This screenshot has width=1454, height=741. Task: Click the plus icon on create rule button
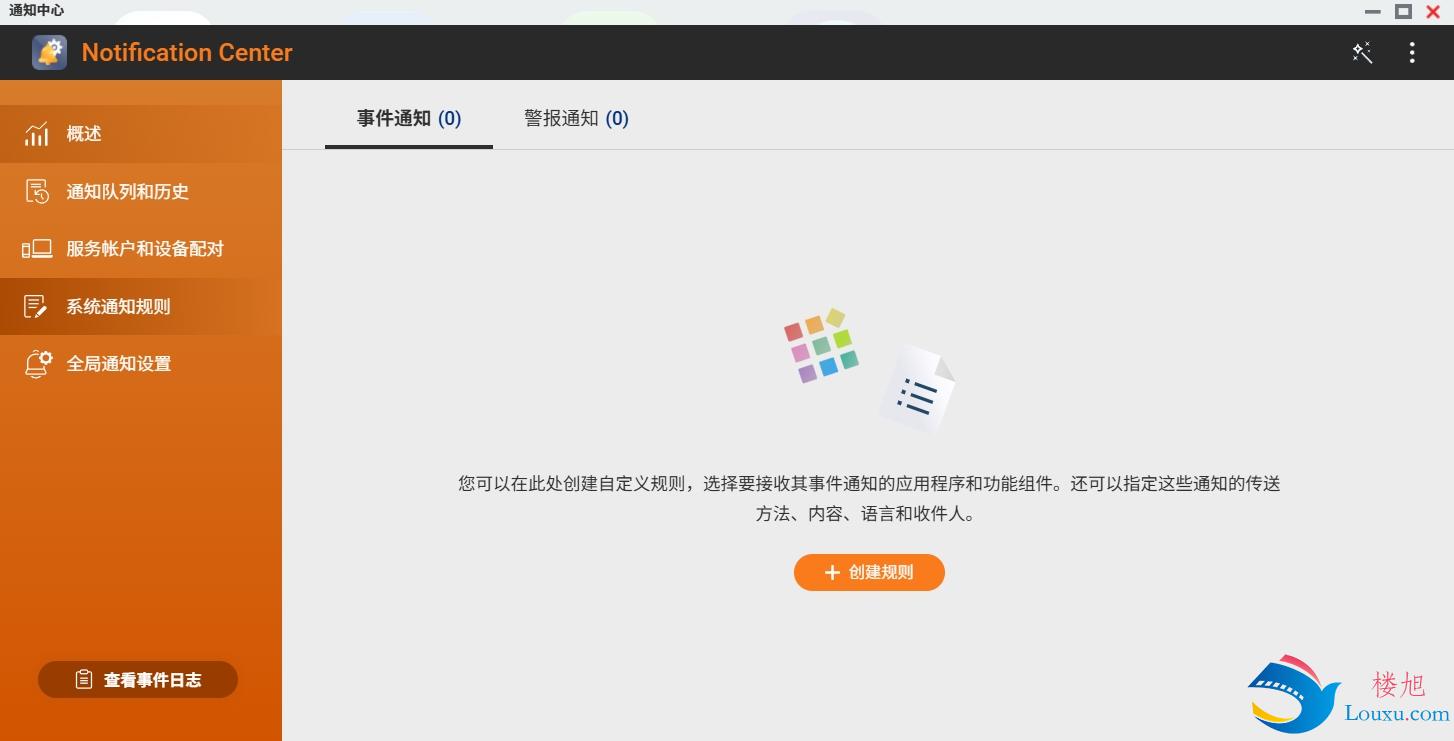(832, 573)
